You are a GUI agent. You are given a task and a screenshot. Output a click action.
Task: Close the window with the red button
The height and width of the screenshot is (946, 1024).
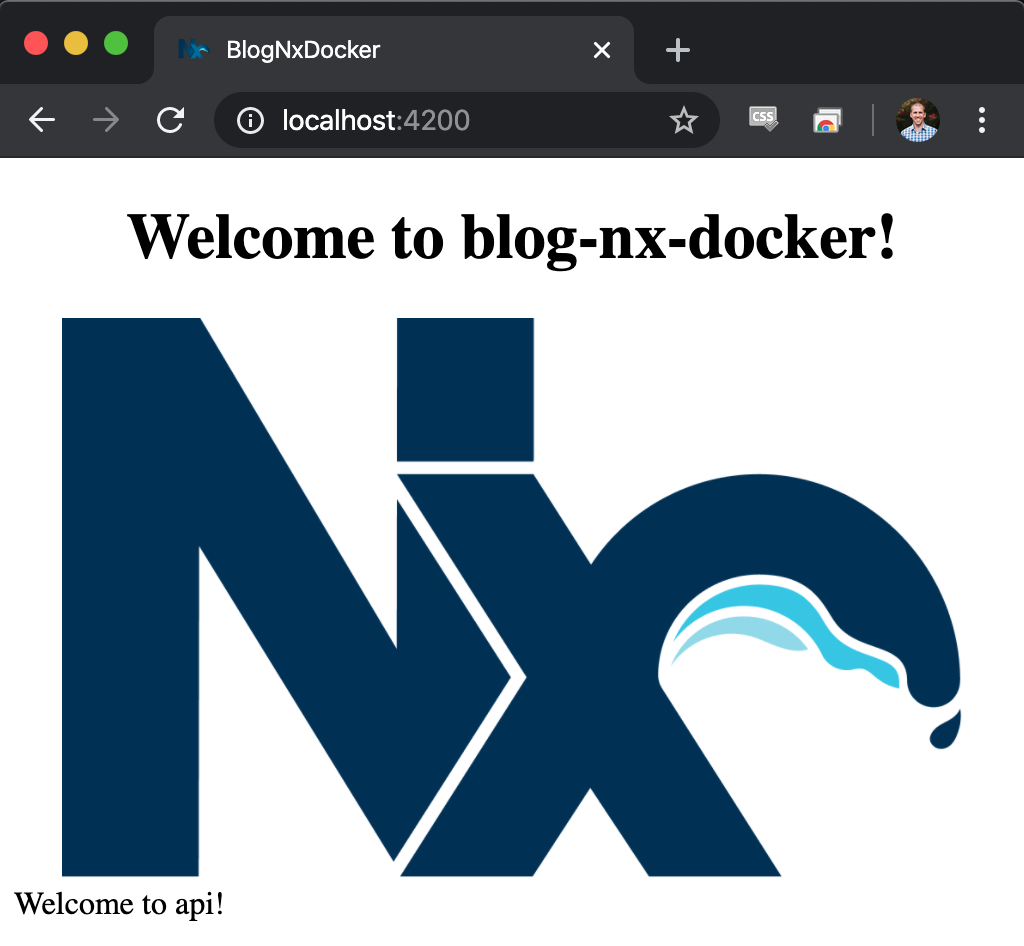pyautogui.click(x=36, y=44)
